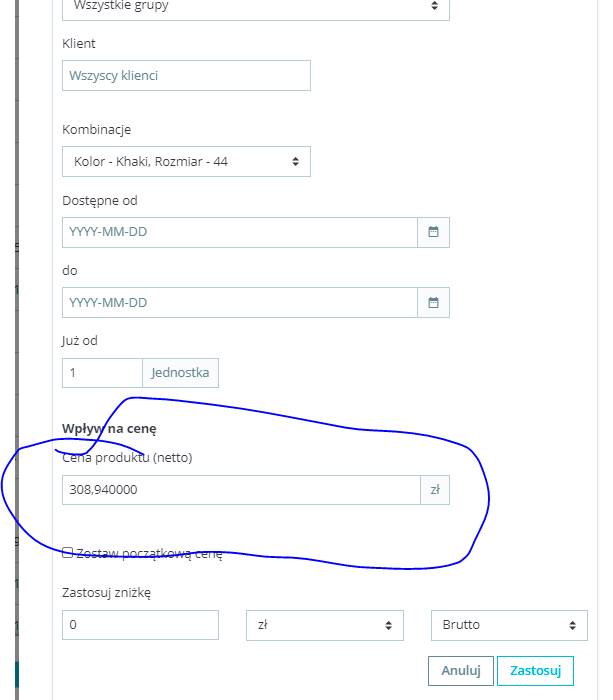Open the Wszystkie grupy dropdown
Viewport: 613px width, 700px height.
click(x=255, y=6)
